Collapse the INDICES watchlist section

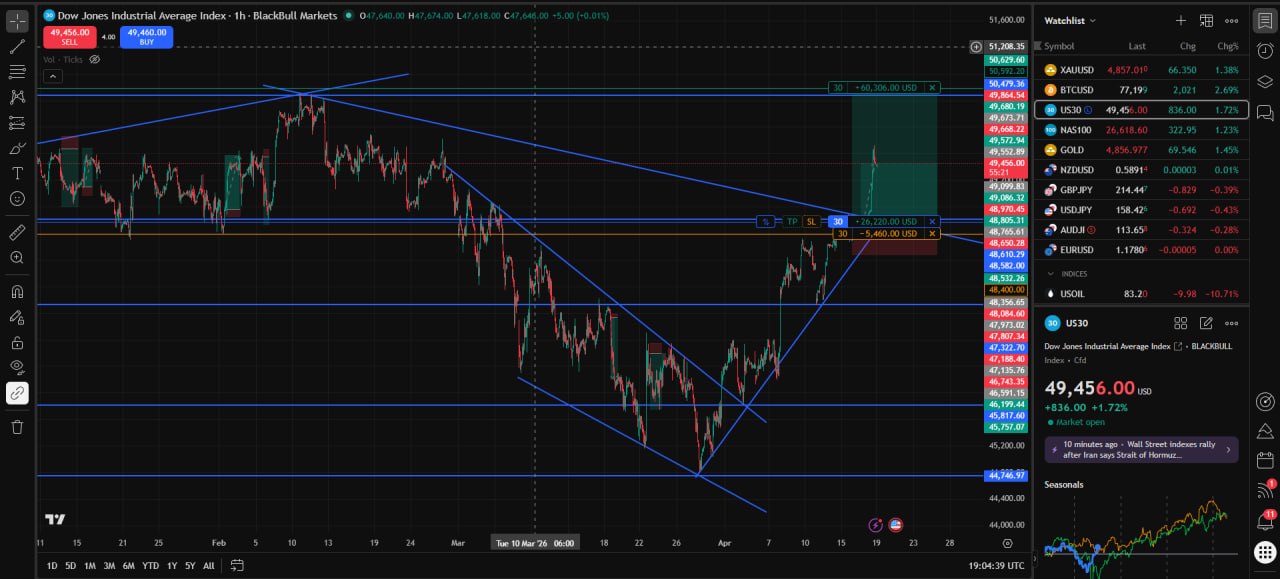(x=1050, y=273)
